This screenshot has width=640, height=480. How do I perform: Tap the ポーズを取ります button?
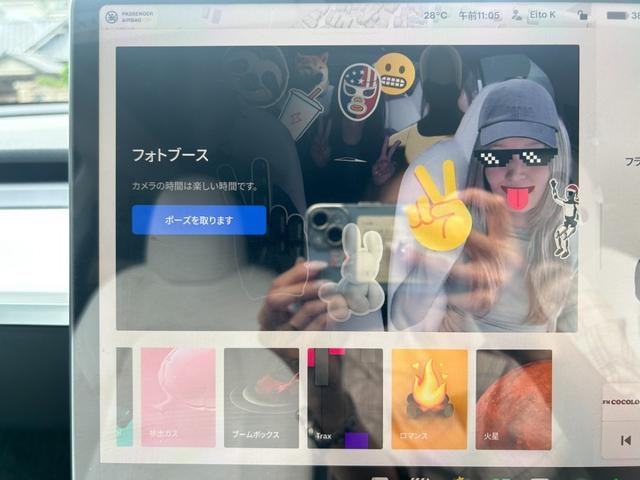tap(199, 220)
